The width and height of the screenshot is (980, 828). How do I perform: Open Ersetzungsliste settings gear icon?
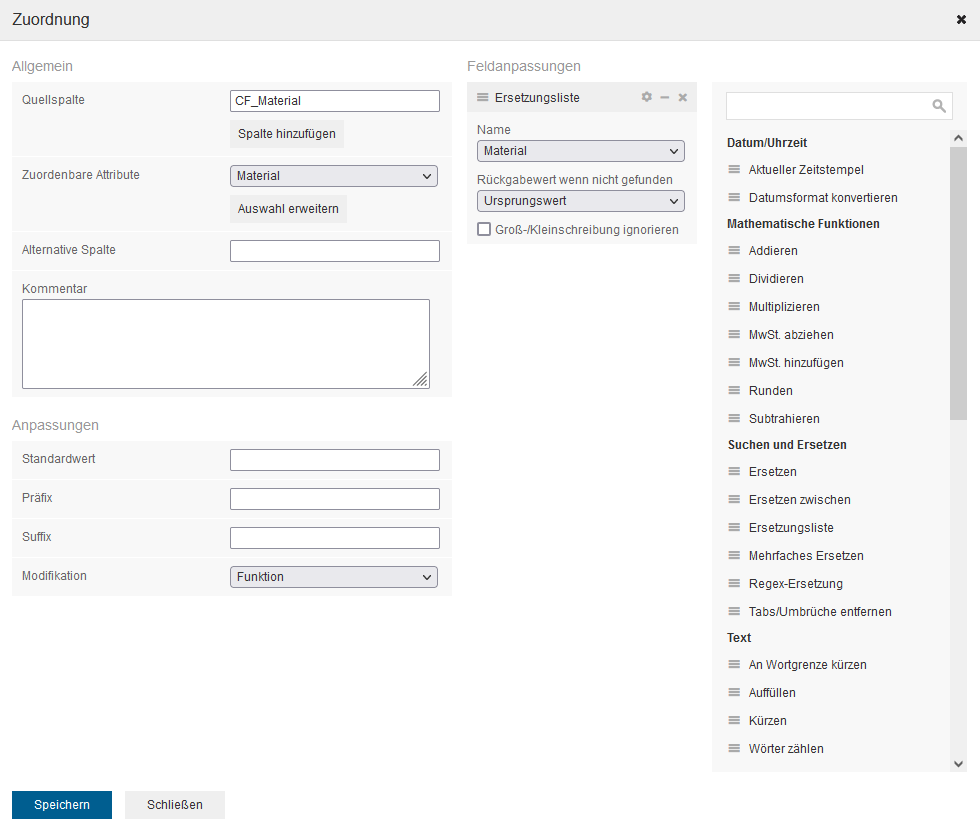coord(646,97)
